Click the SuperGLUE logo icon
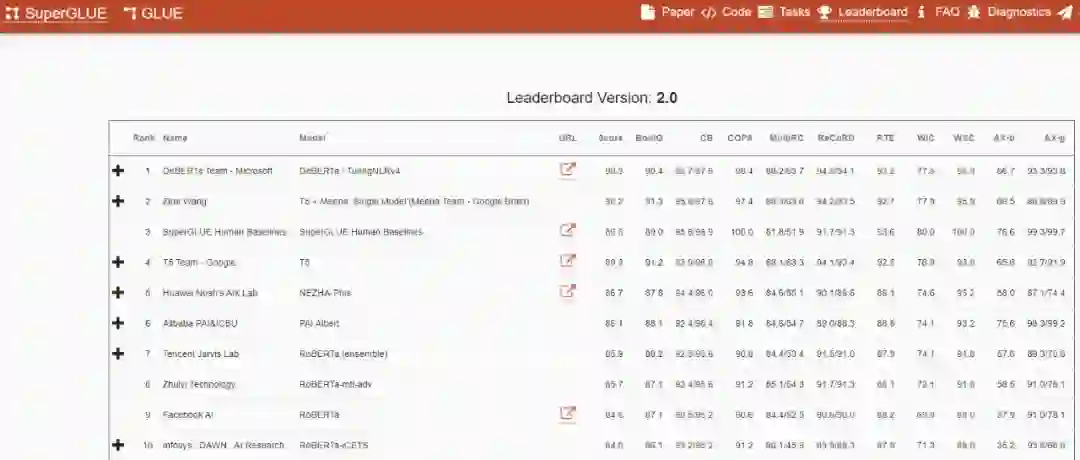Viewport: 1080px width, 460px height. 12,13
